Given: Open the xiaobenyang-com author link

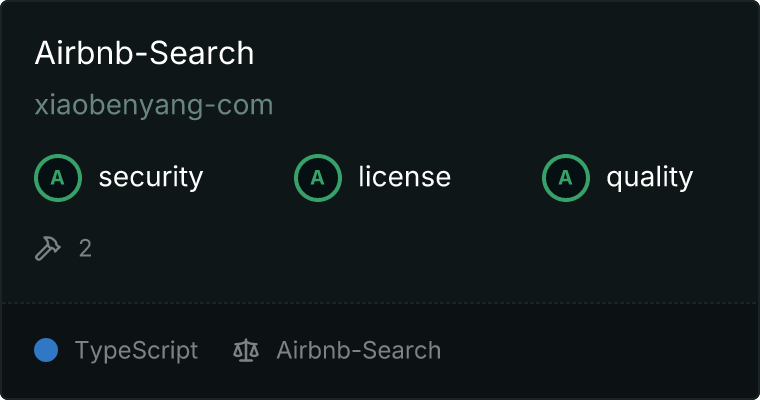Looking at the screenshot, I should pos(154,105).
